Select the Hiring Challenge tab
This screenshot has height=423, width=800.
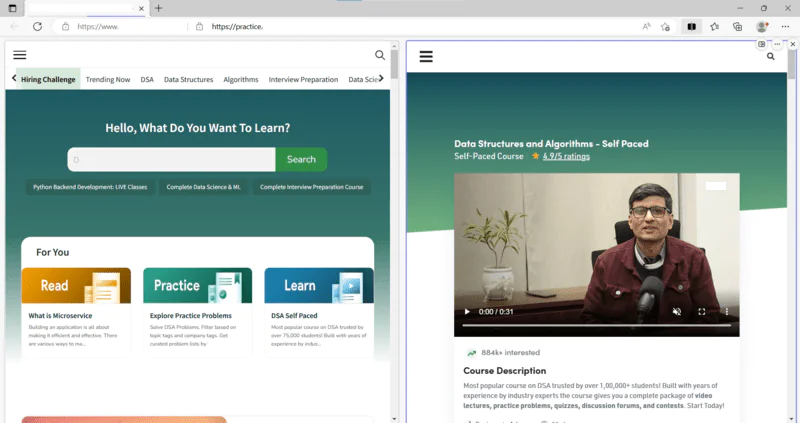[48, 79]
